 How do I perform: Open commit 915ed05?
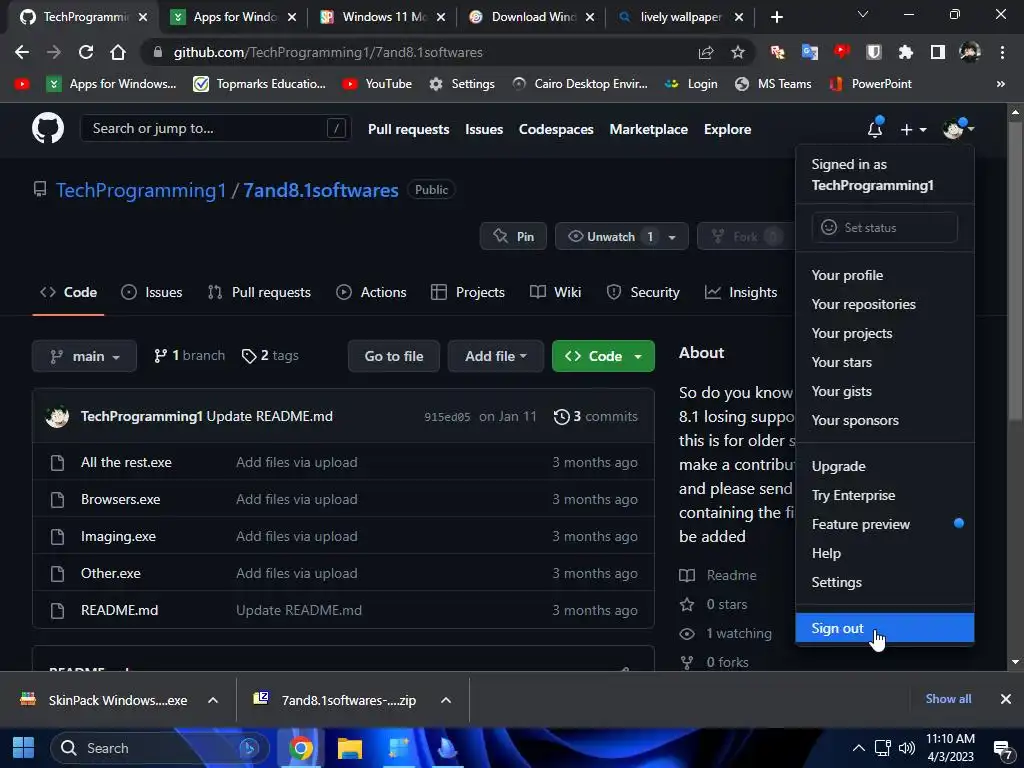(447, 417)
